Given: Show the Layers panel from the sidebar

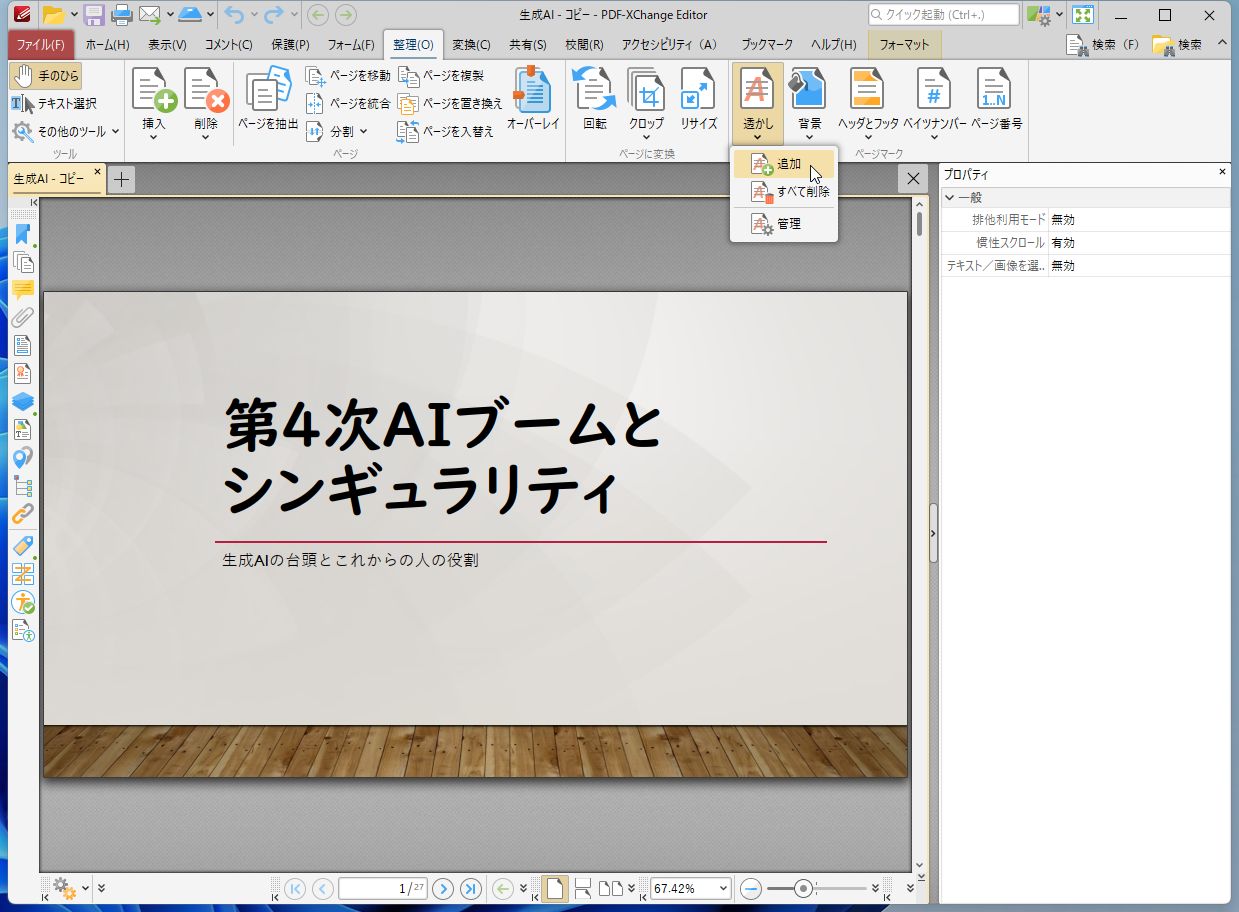Looking at the screenshot, I should pos(25,401).
